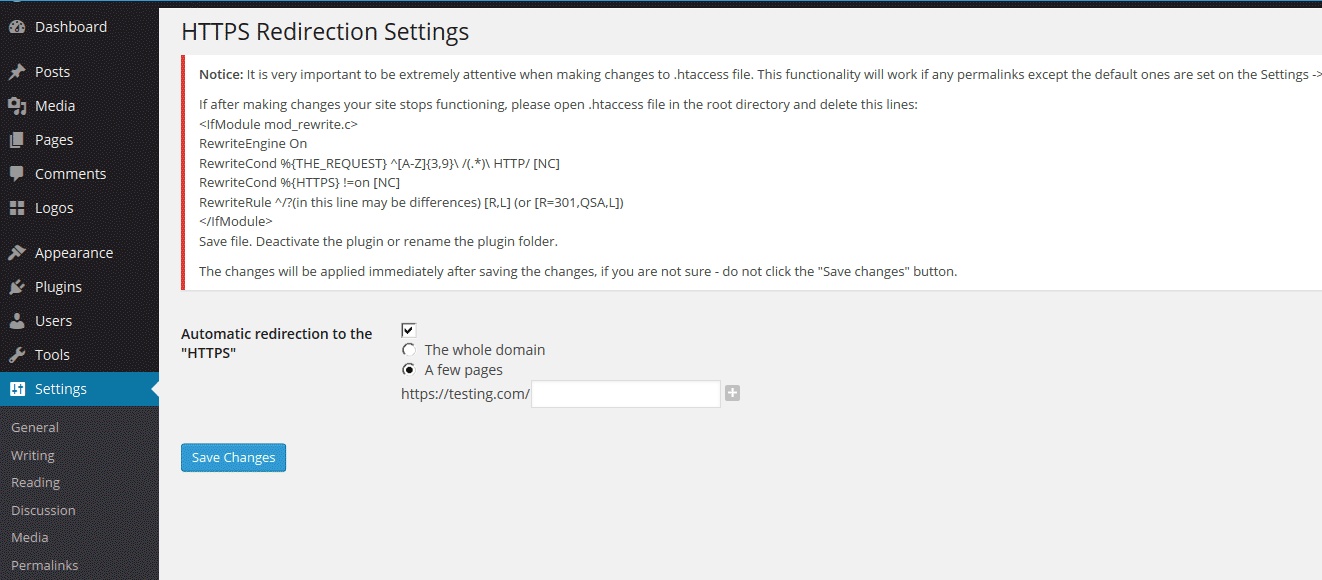This screenshot has height=580, width=1322.
Task: Go to Permalinks settings submenu
Action: (x=44, y=565)
